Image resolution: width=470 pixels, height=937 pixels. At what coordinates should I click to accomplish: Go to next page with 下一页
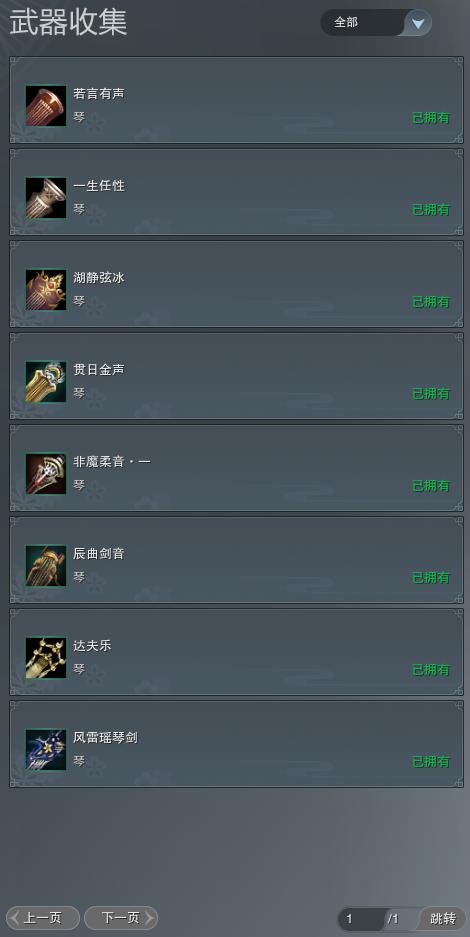pyautogui.click(x=121, y=918)
